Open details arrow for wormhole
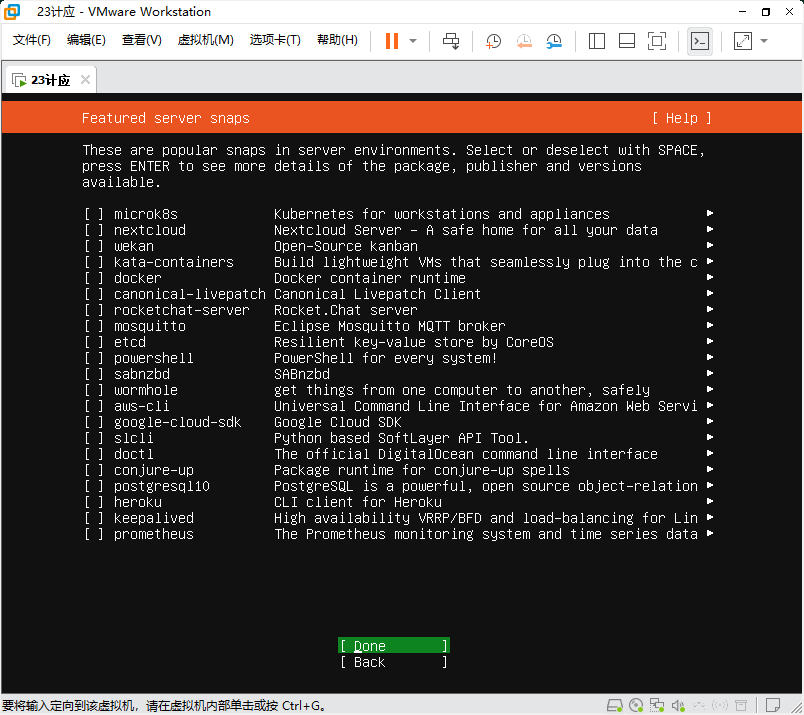This screenshot has width=804, height=715. pos(710,389)
